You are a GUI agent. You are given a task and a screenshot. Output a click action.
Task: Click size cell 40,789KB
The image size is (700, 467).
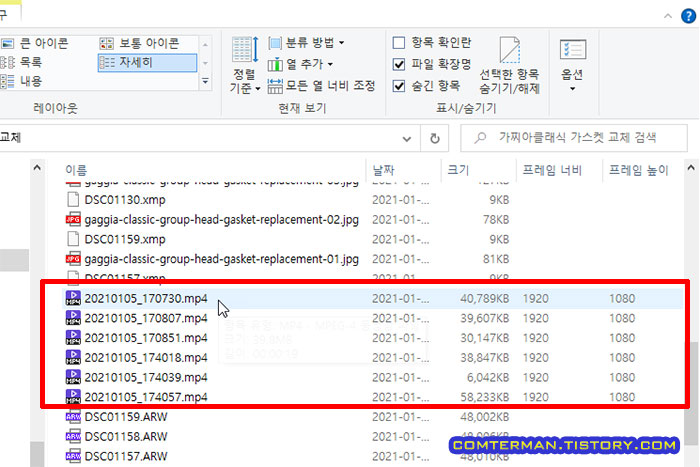484,298
